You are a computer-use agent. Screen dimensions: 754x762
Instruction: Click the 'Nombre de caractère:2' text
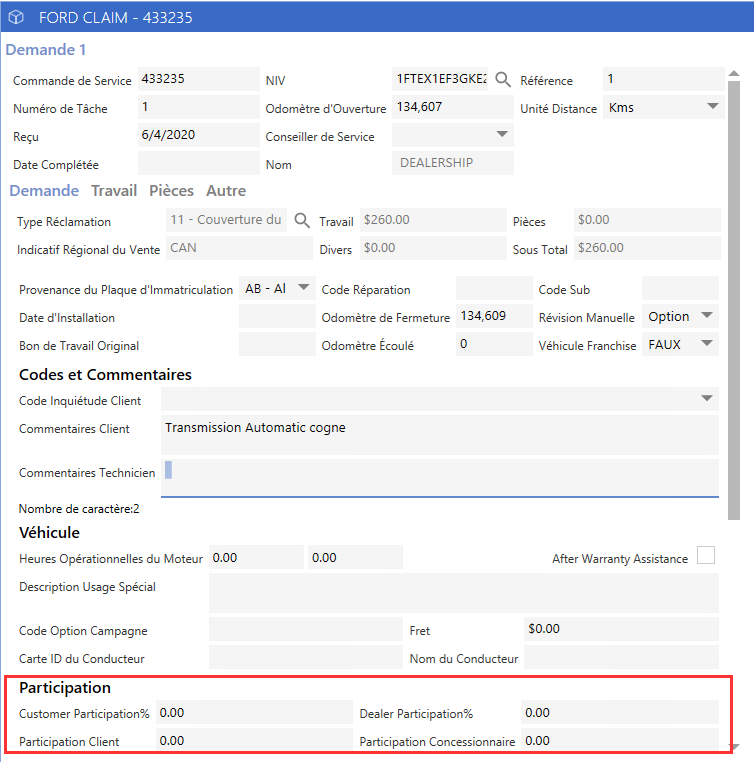(79, 509)
